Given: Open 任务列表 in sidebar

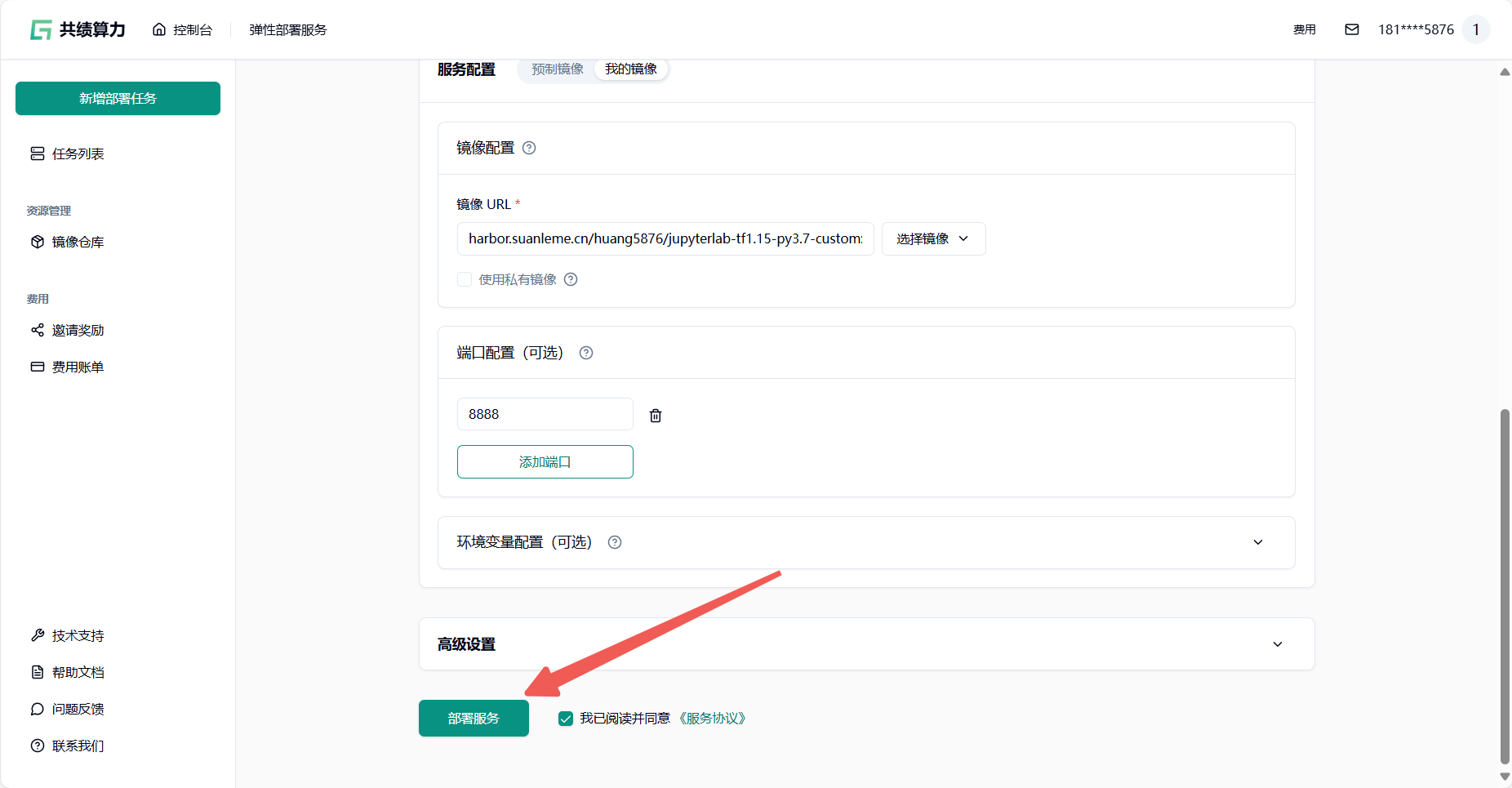Looking at the screenshot, I should point(78,154).
